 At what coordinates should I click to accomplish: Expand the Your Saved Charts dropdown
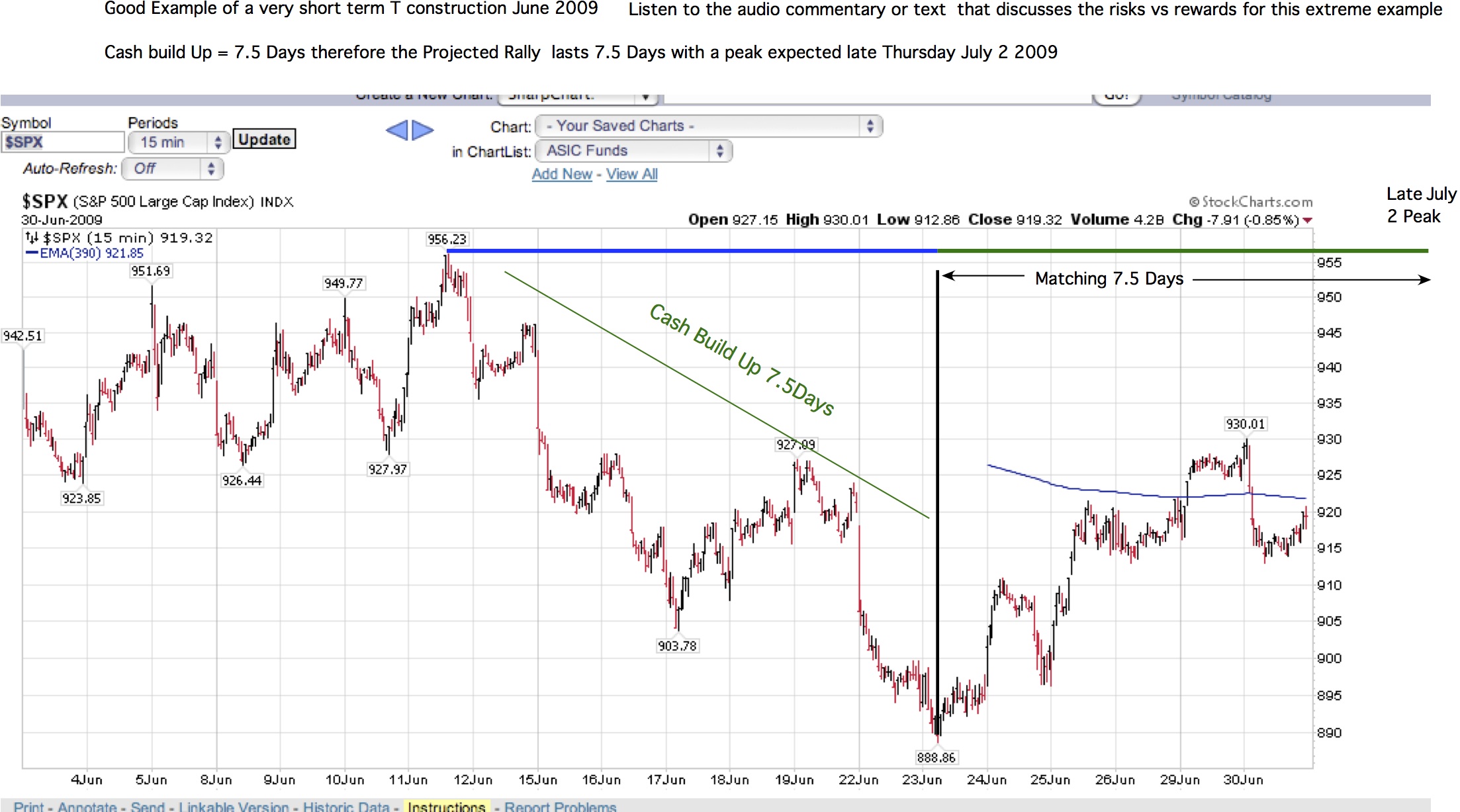(708, 126)
